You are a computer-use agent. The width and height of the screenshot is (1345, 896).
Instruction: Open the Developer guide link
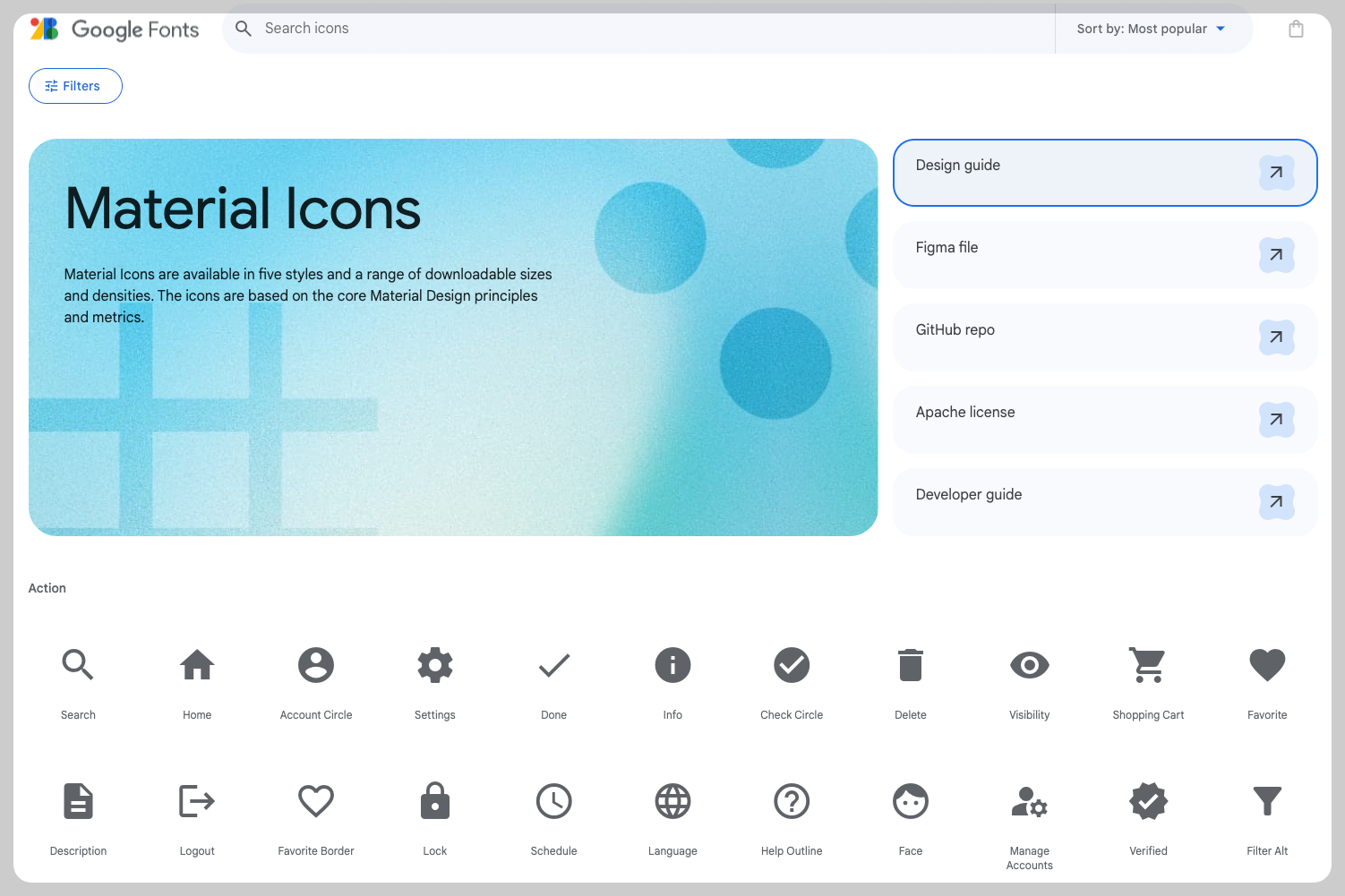(1105, 502)
